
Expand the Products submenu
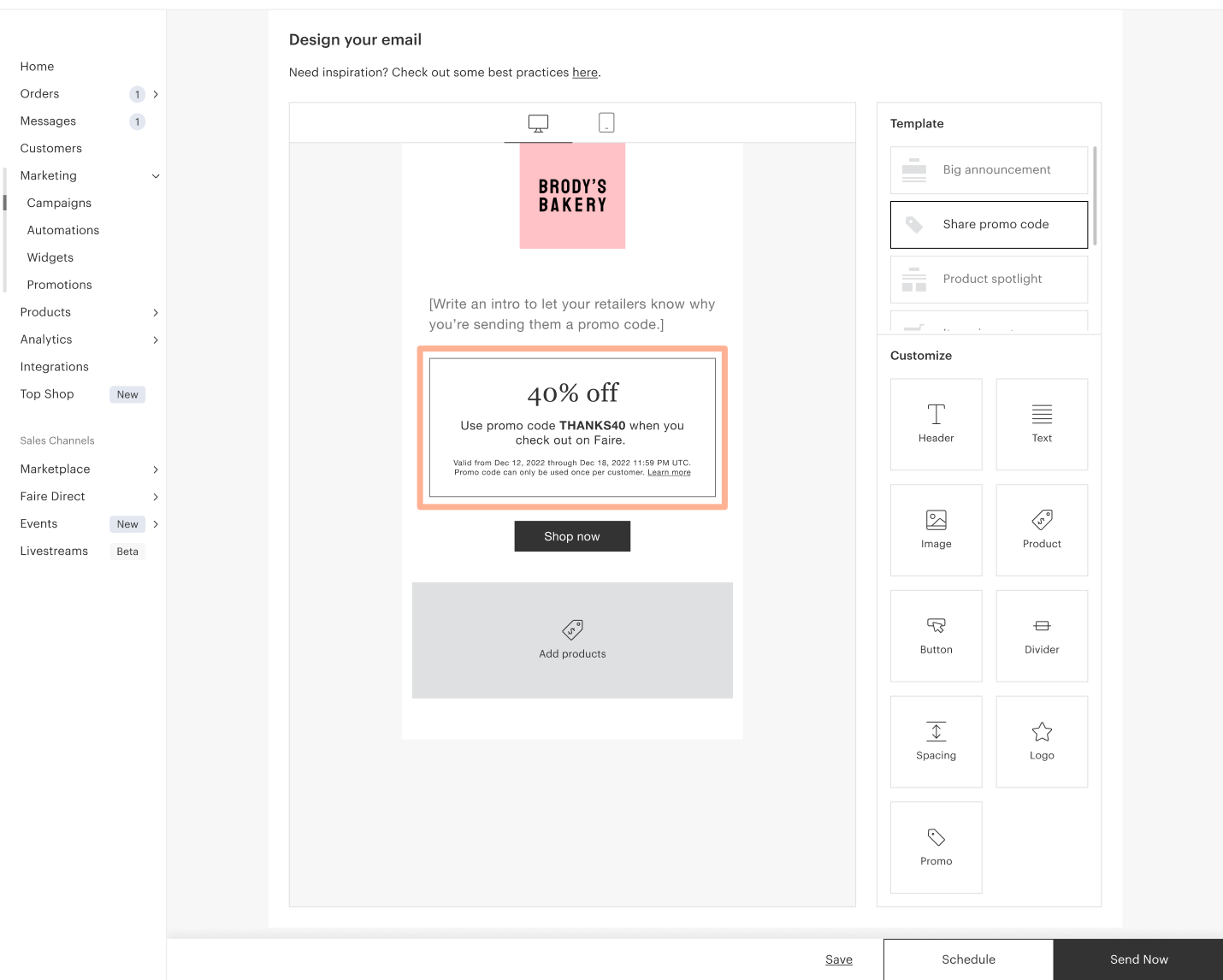click(156, 313)
